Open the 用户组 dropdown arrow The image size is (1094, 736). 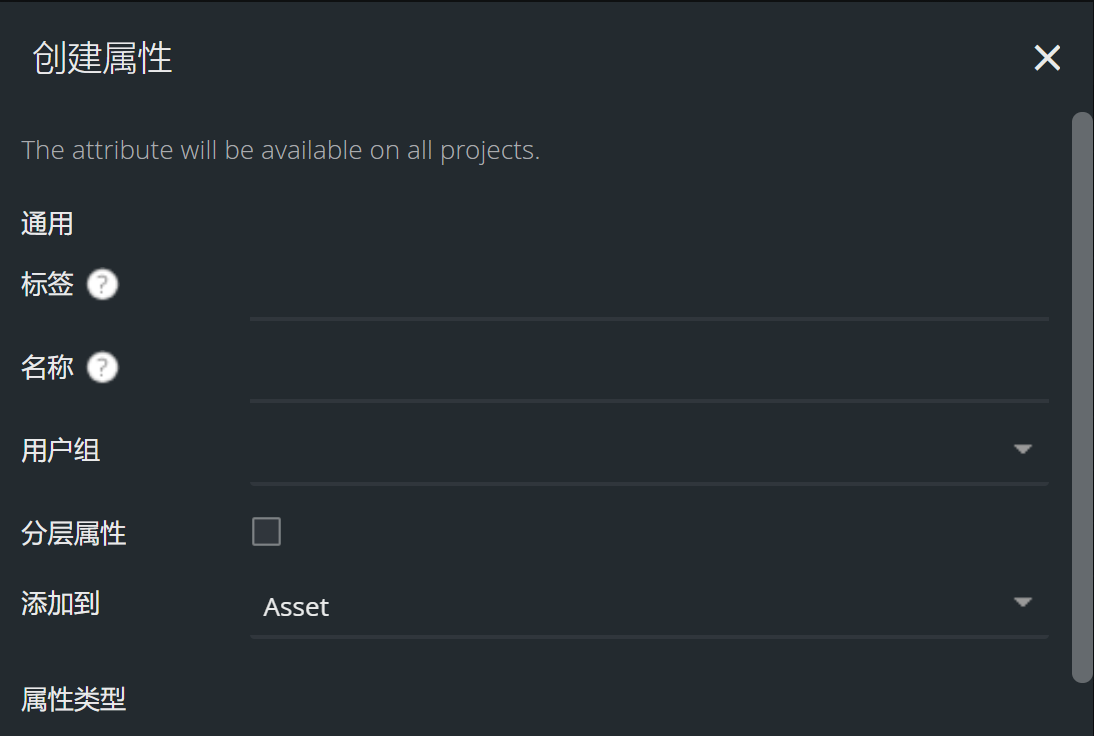tap(1022, 449)
